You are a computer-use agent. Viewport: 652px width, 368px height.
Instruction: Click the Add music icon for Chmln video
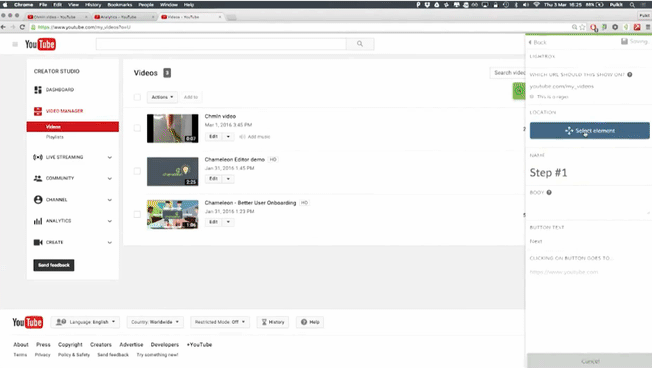[x=242, y=137]
